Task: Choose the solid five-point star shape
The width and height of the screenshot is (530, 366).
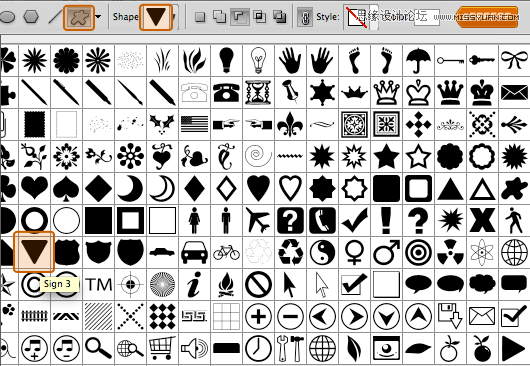Action: click(386, 156)
